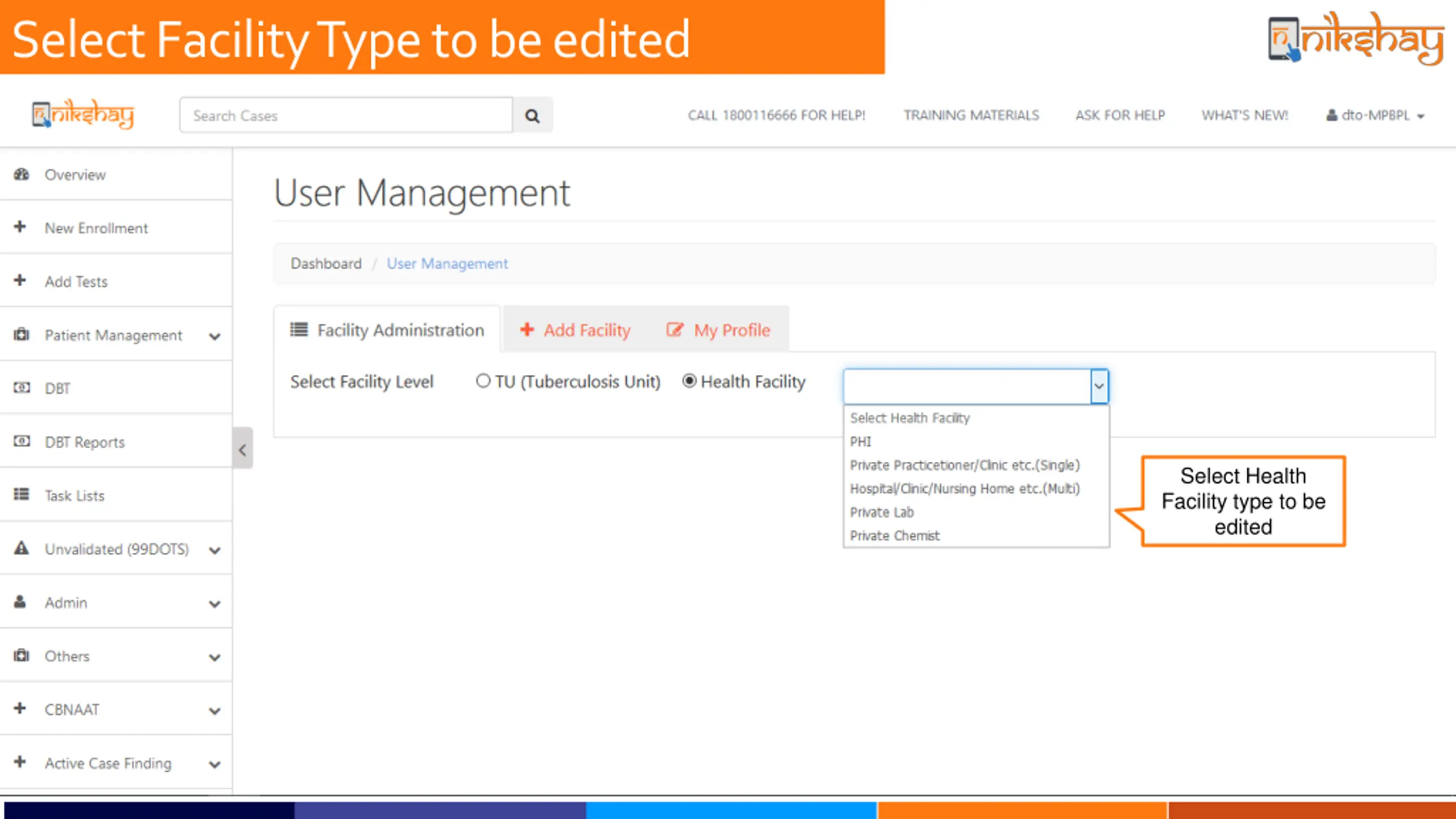Open the health facility type dropdown arrow

coord(1099,386)
